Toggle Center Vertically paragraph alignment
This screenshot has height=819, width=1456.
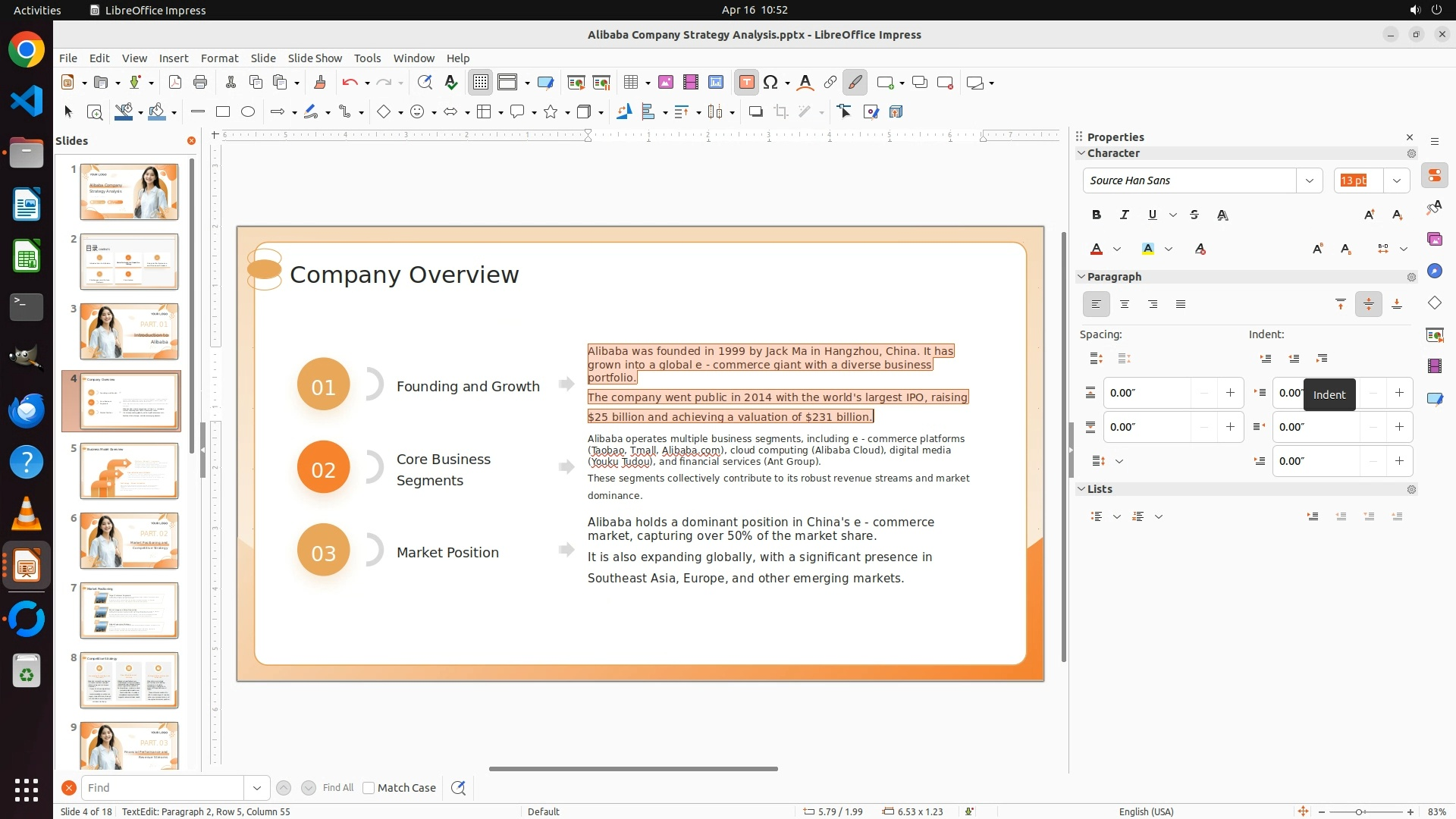pos(1368,304)
